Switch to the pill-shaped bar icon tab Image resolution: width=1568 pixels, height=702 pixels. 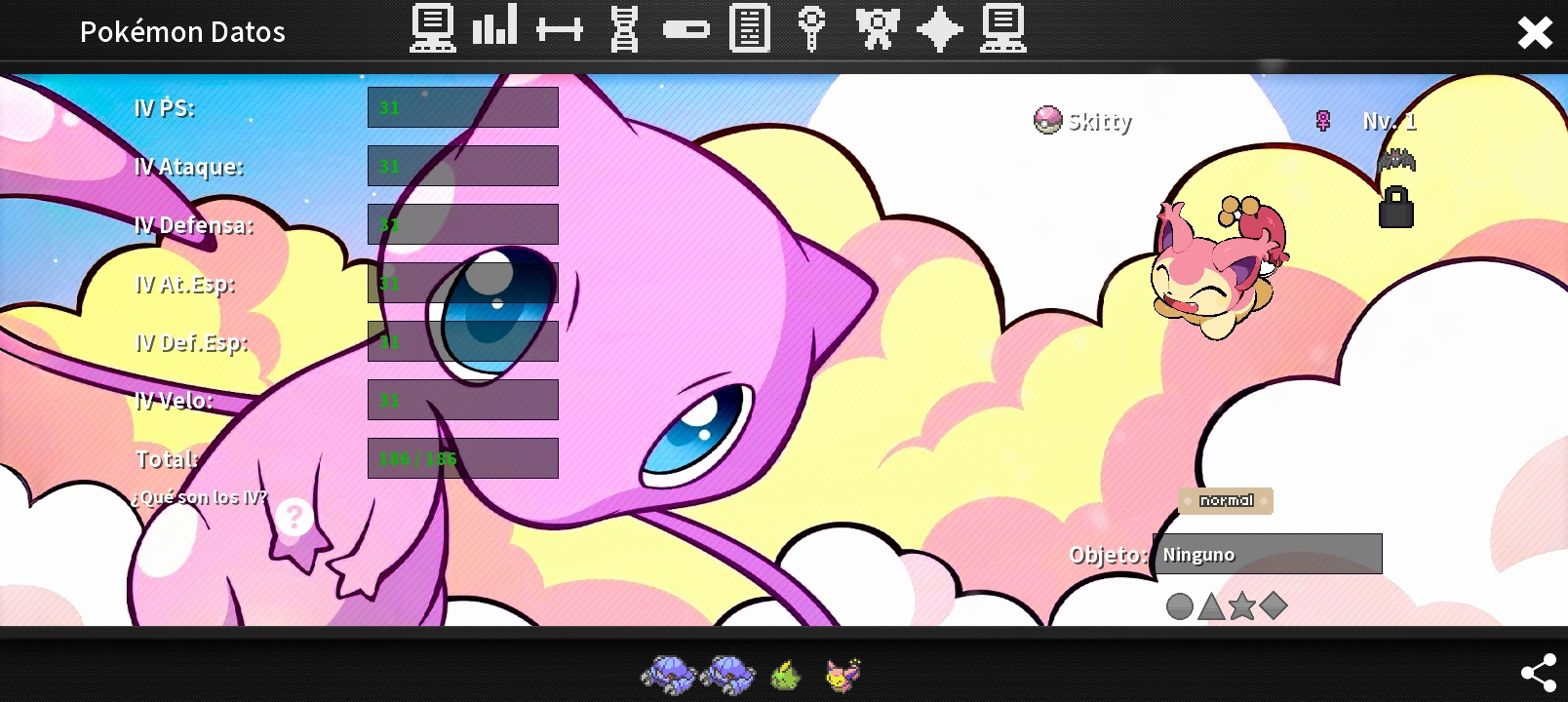686,29
